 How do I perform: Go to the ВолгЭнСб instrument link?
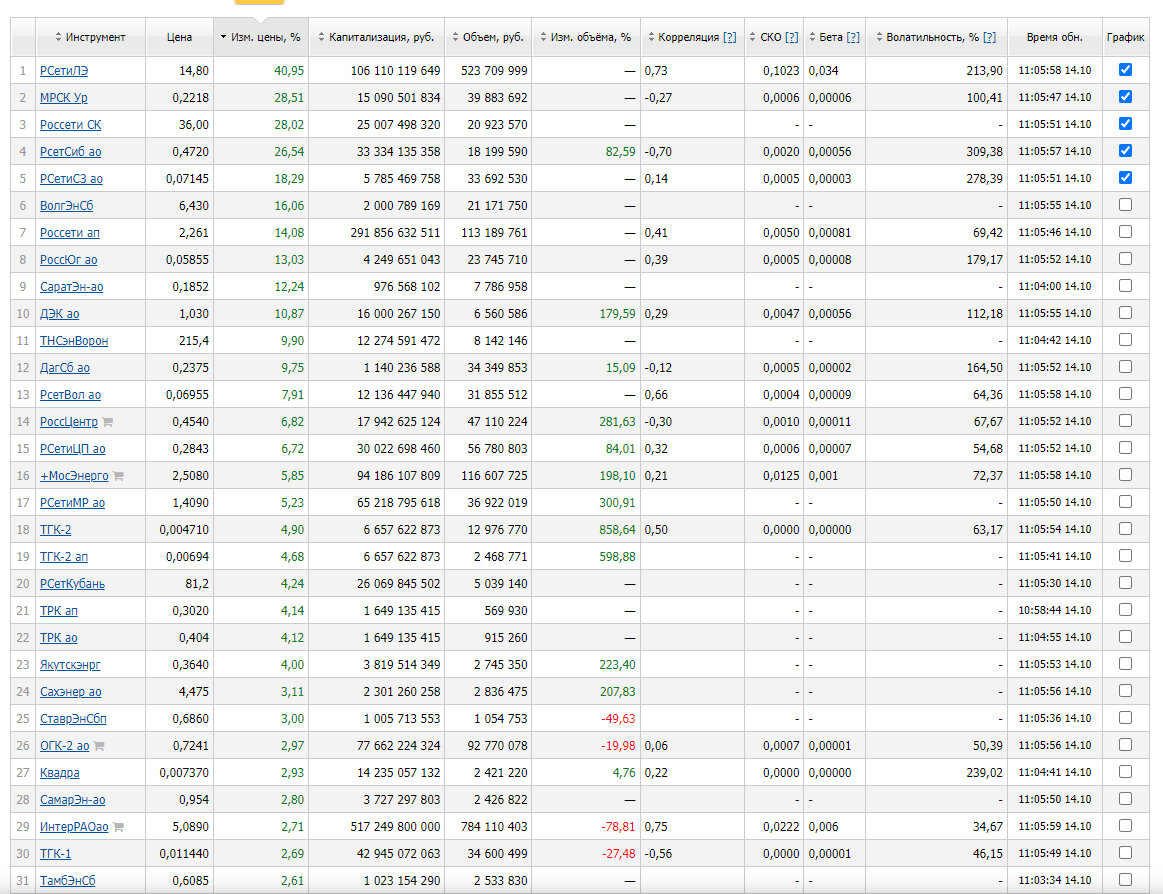67,206
